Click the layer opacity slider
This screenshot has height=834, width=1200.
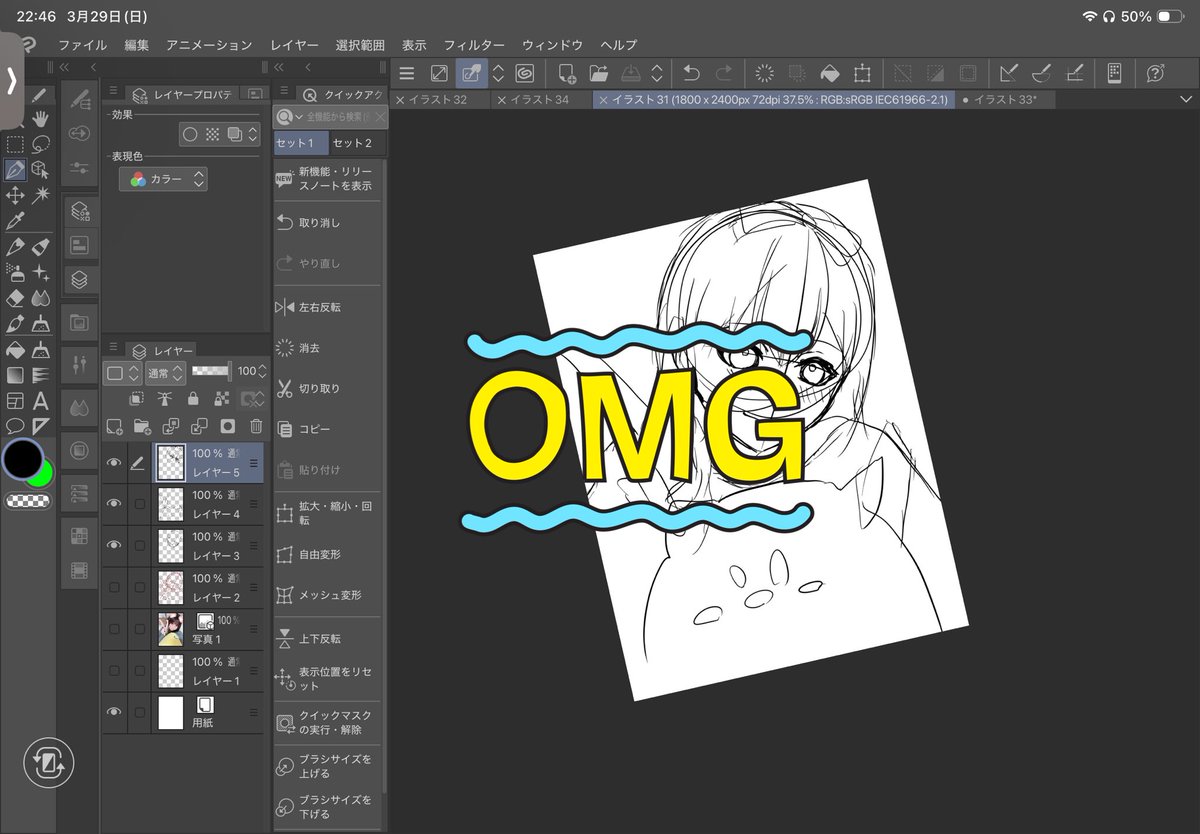pos(210,371)
